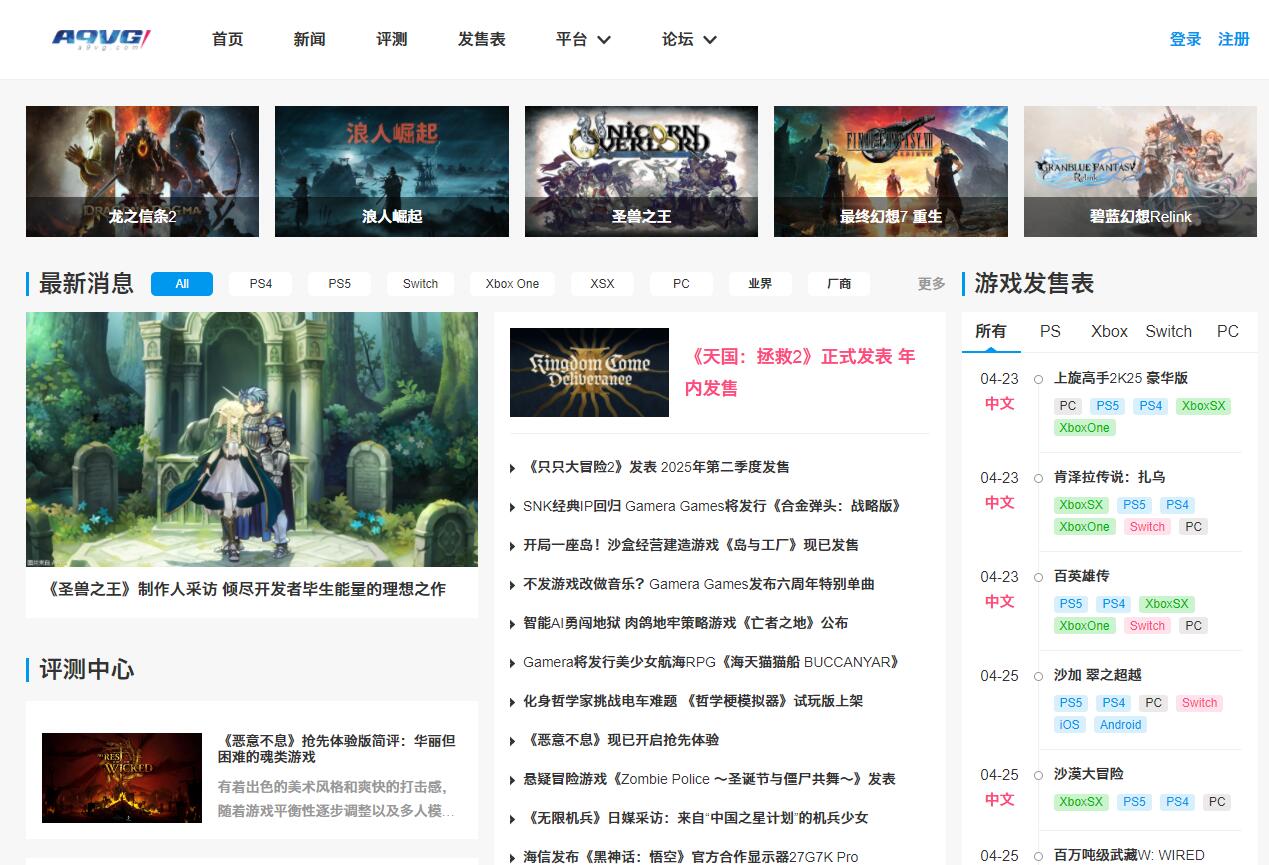Click the iOS tag under 沙加 翠之超越
This screenshot has width=1269, height=865.
(1069, 725)
